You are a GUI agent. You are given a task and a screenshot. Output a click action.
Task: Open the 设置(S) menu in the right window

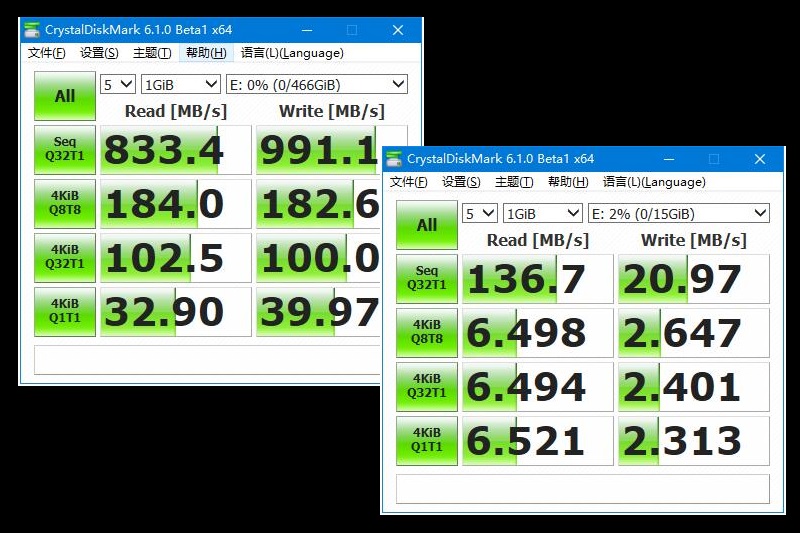(461, 182)
